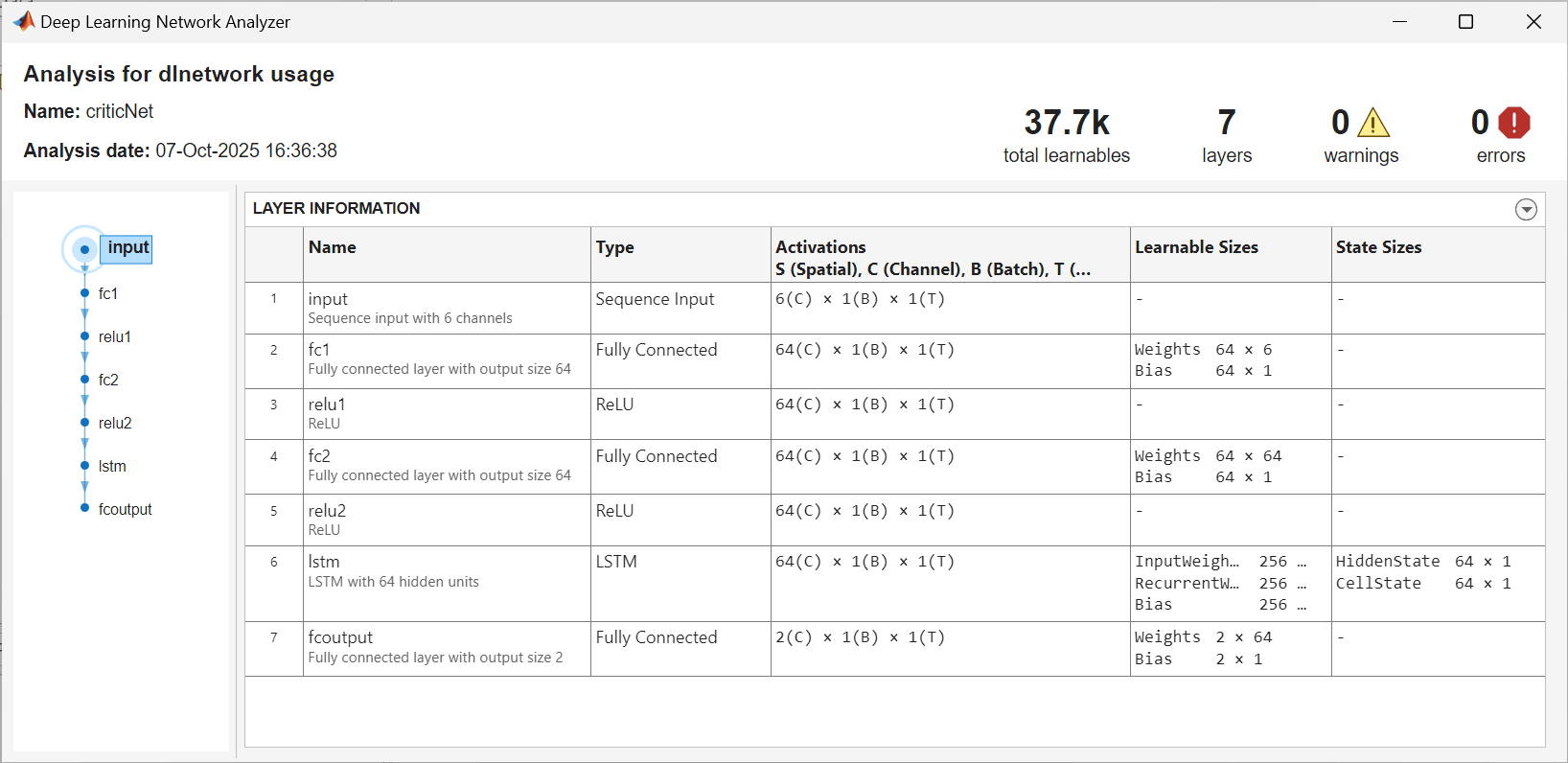Viewport: 1568px width, 763px height.
Task: Click the Name column header
Action: 333,247
